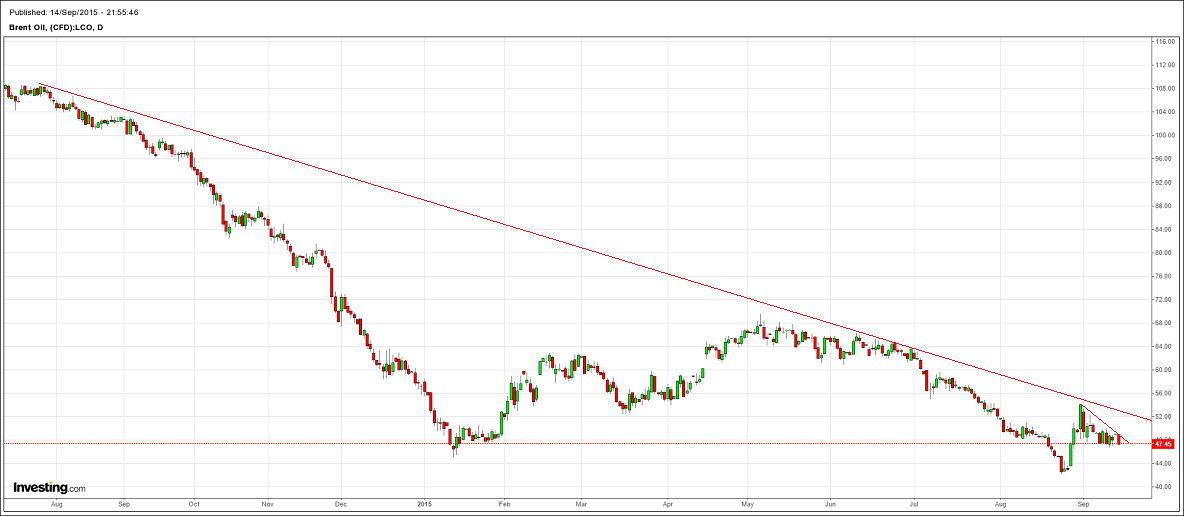Click the Dec label on the time axis
1184x516 pixels.
pos(340,506)
